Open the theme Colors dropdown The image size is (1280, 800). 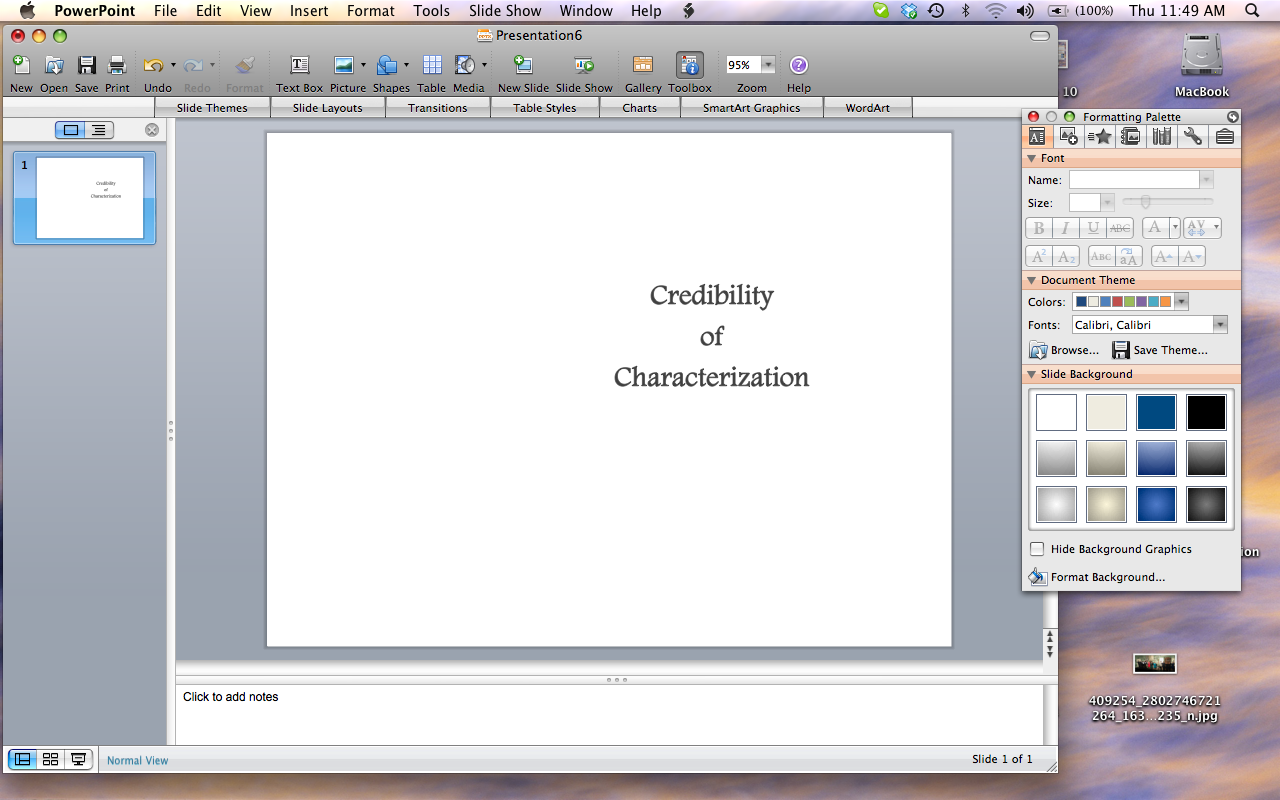coord(1181,301)
